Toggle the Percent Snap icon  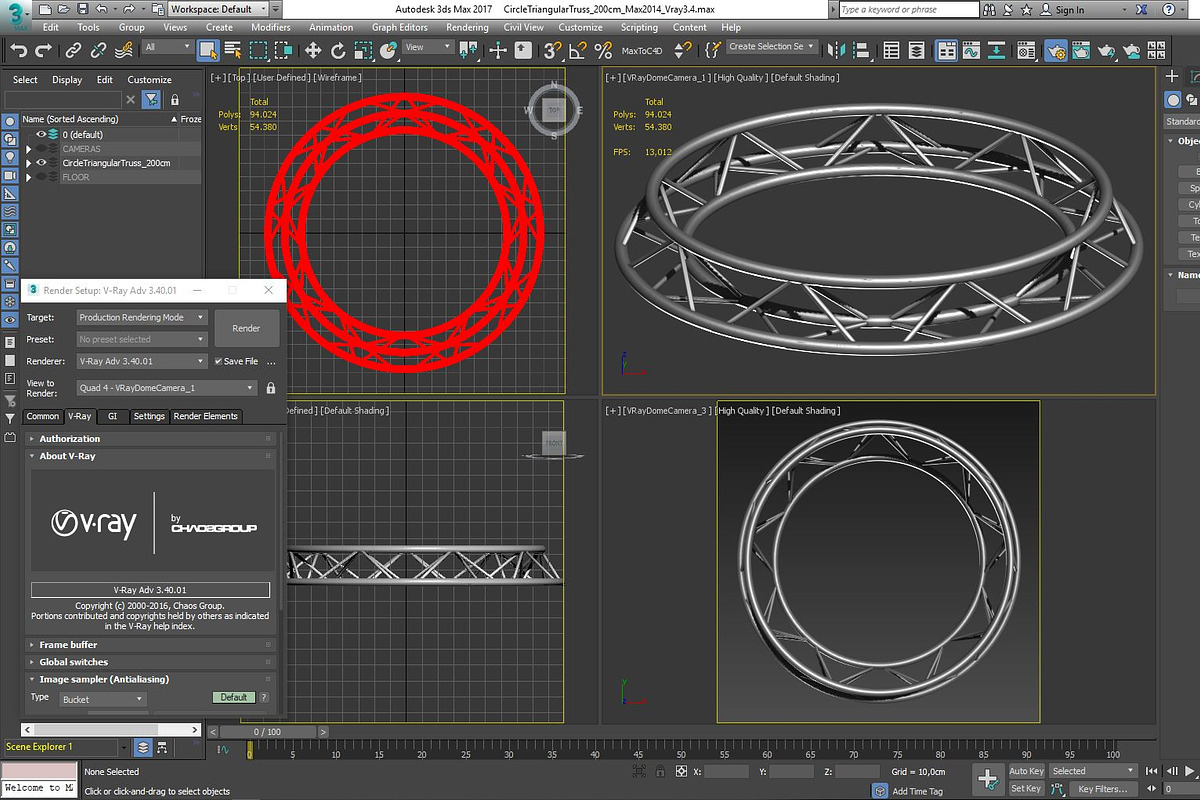point(603,50)
